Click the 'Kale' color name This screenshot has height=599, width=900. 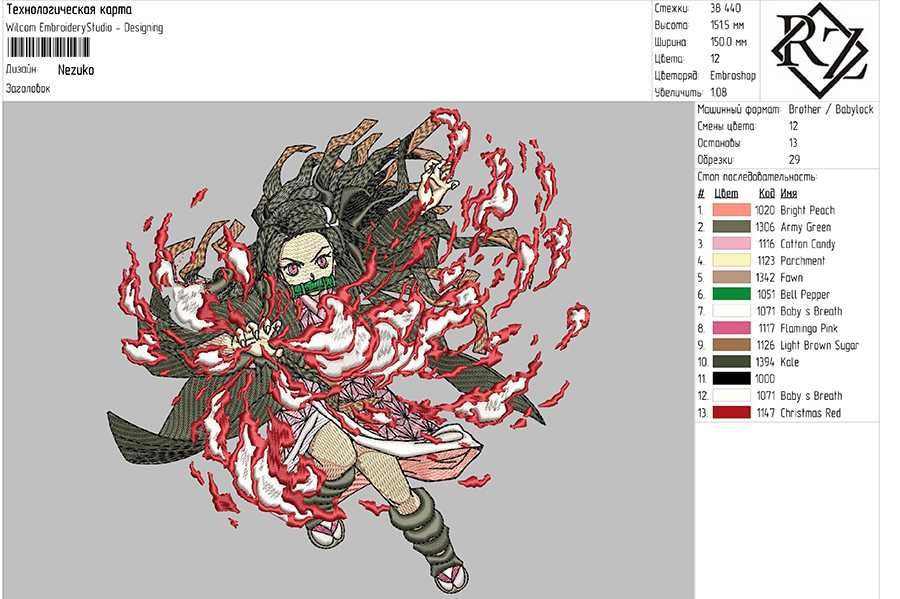[x=790, y=362]
